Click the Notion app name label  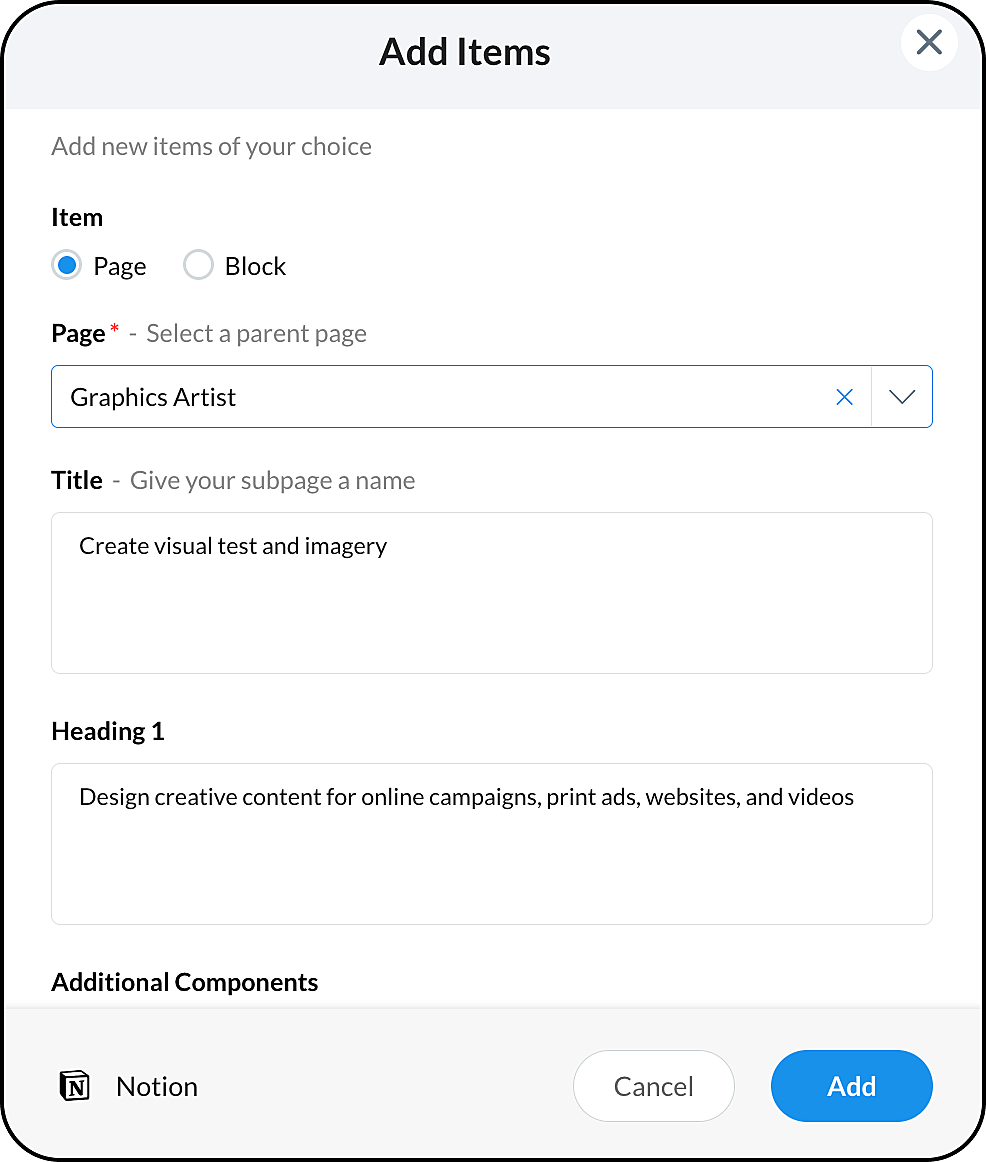click(157, 1086)
